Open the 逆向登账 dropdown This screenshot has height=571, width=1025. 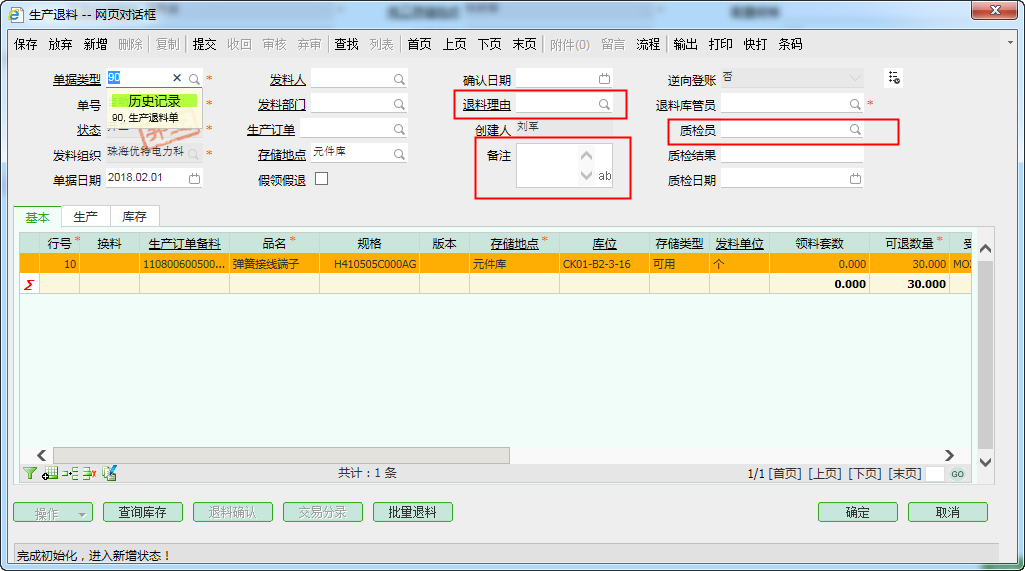(855, 78)
